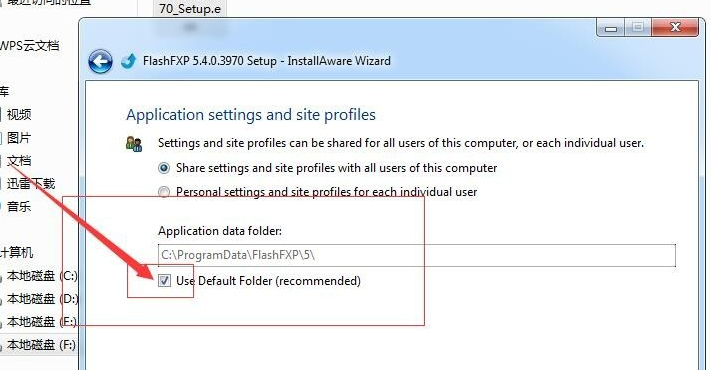
Task: Open 视频 library in sidebar
Action: point(19,115)
